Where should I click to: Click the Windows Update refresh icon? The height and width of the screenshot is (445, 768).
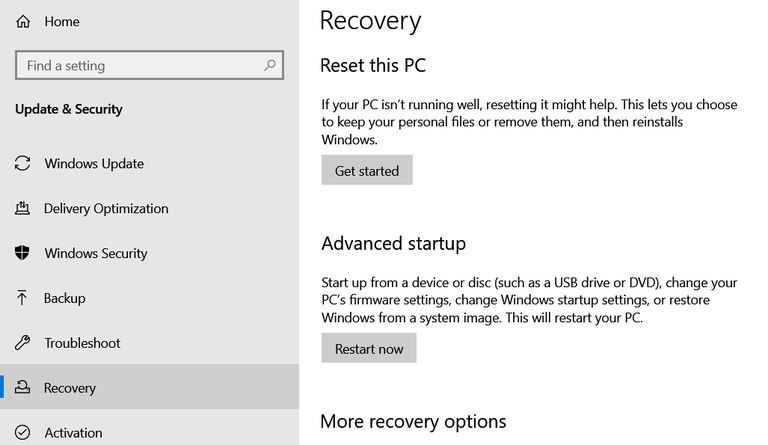click(23, 163)
